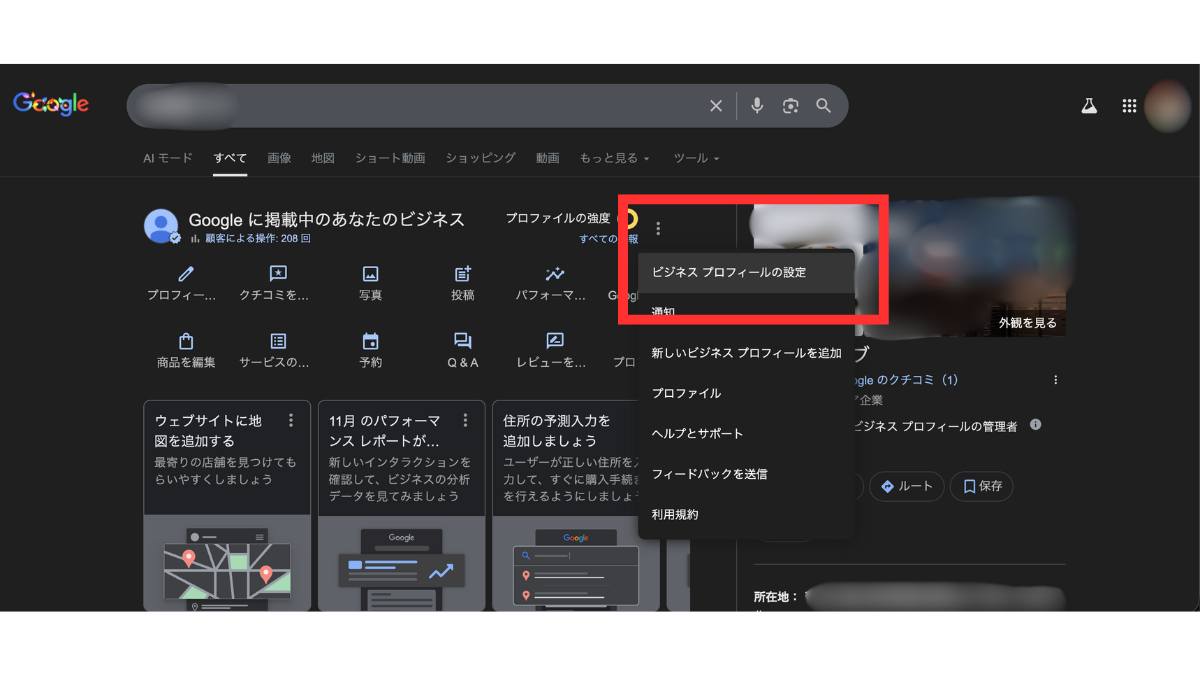Click the 予約 calendar icon
1200x675 pixels.
click(x=370, y=341)
